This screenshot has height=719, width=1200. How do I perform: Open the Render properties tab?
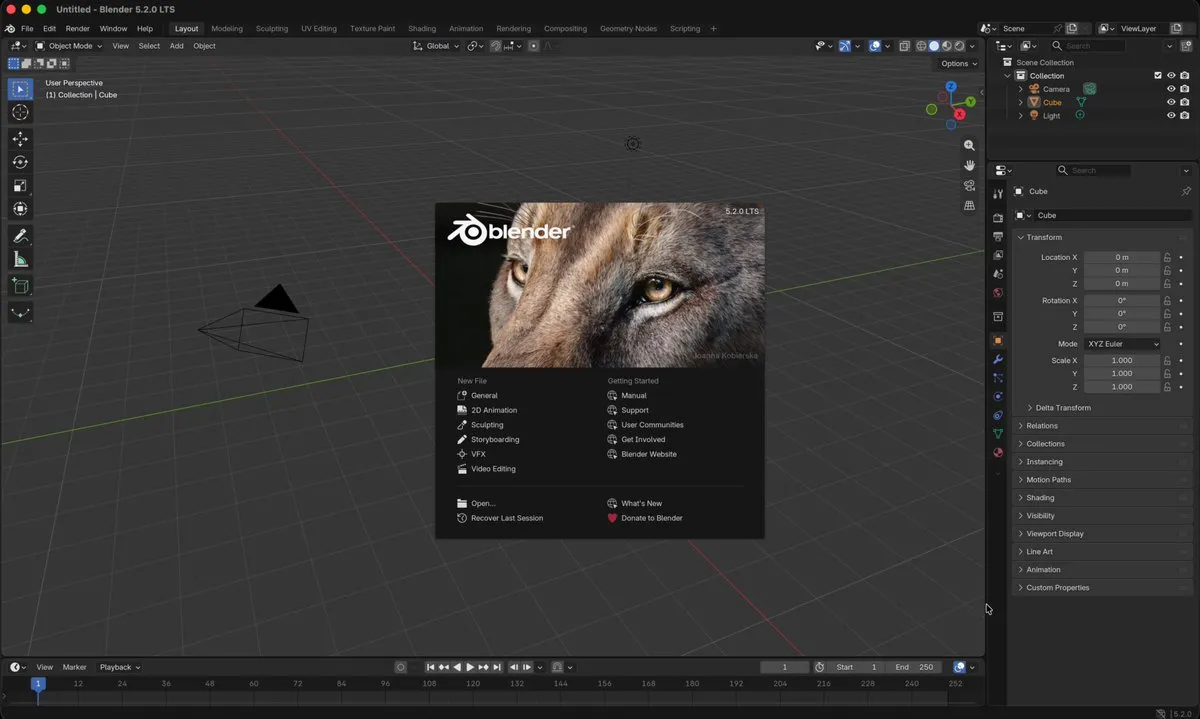pos(998,217)
